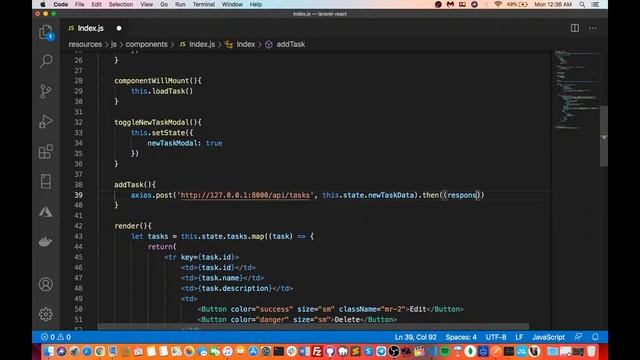Open the View menu
The image size is (640, 360).
pyautogui.click(x=147, y=4)
